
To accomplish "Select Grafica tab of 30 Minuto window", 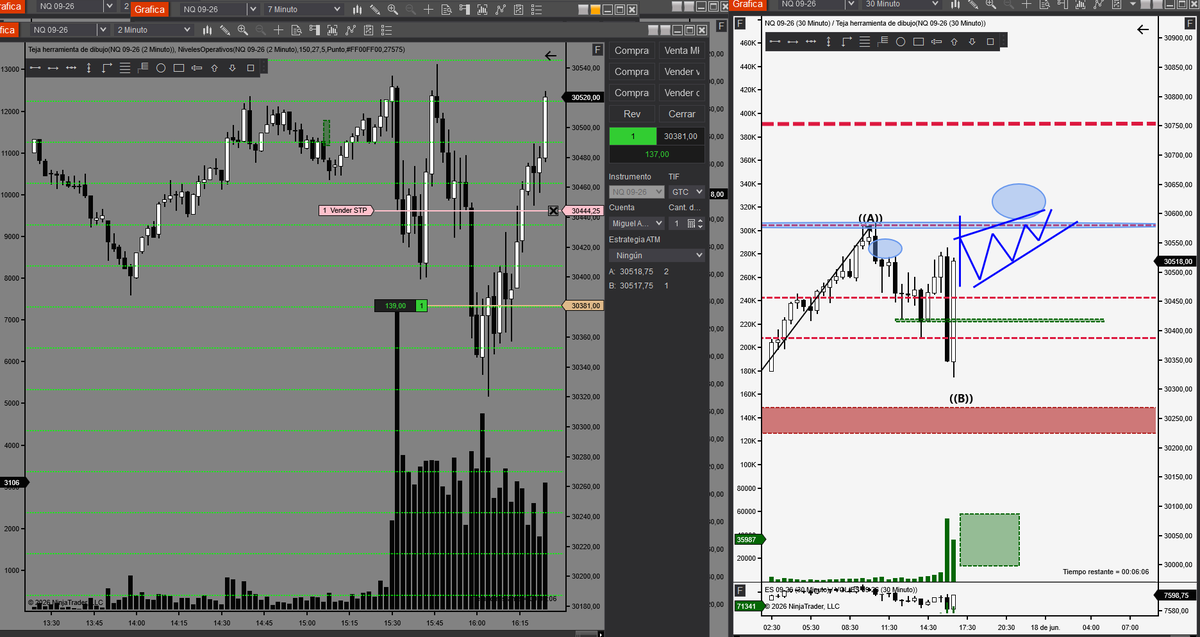I will coord(748,4).
